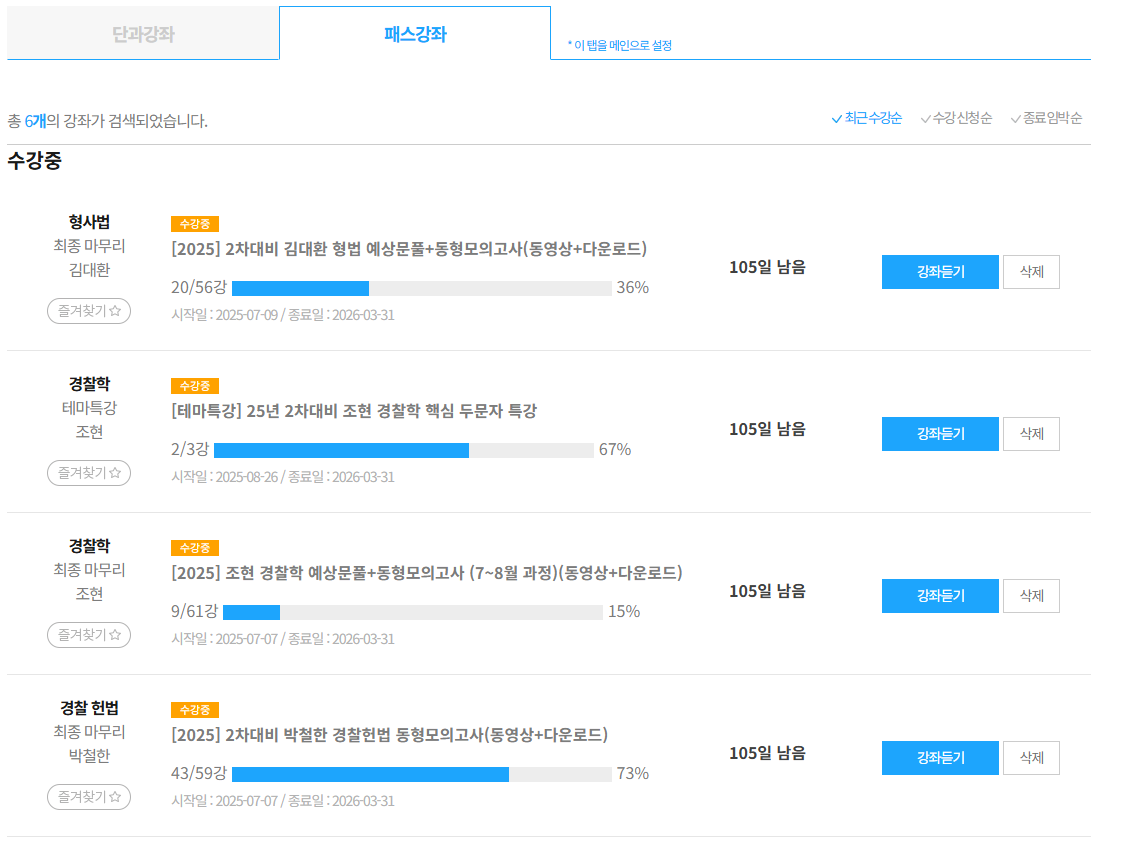Image resolution: width=1135 pixels, height=851 pixels.
Task: Delete 김대환 형법 course with 삭제
Action: point(1031,272)
